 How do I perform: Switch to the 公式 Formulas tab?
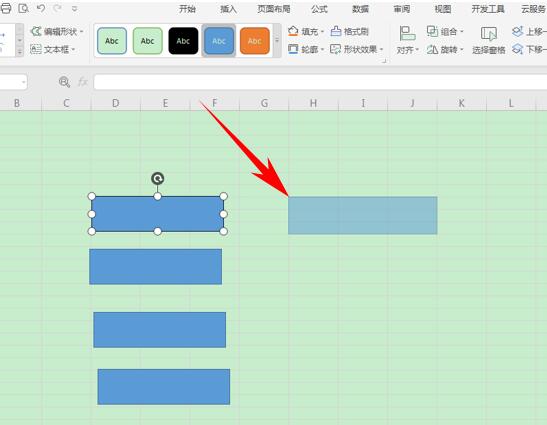coord(319,9)
